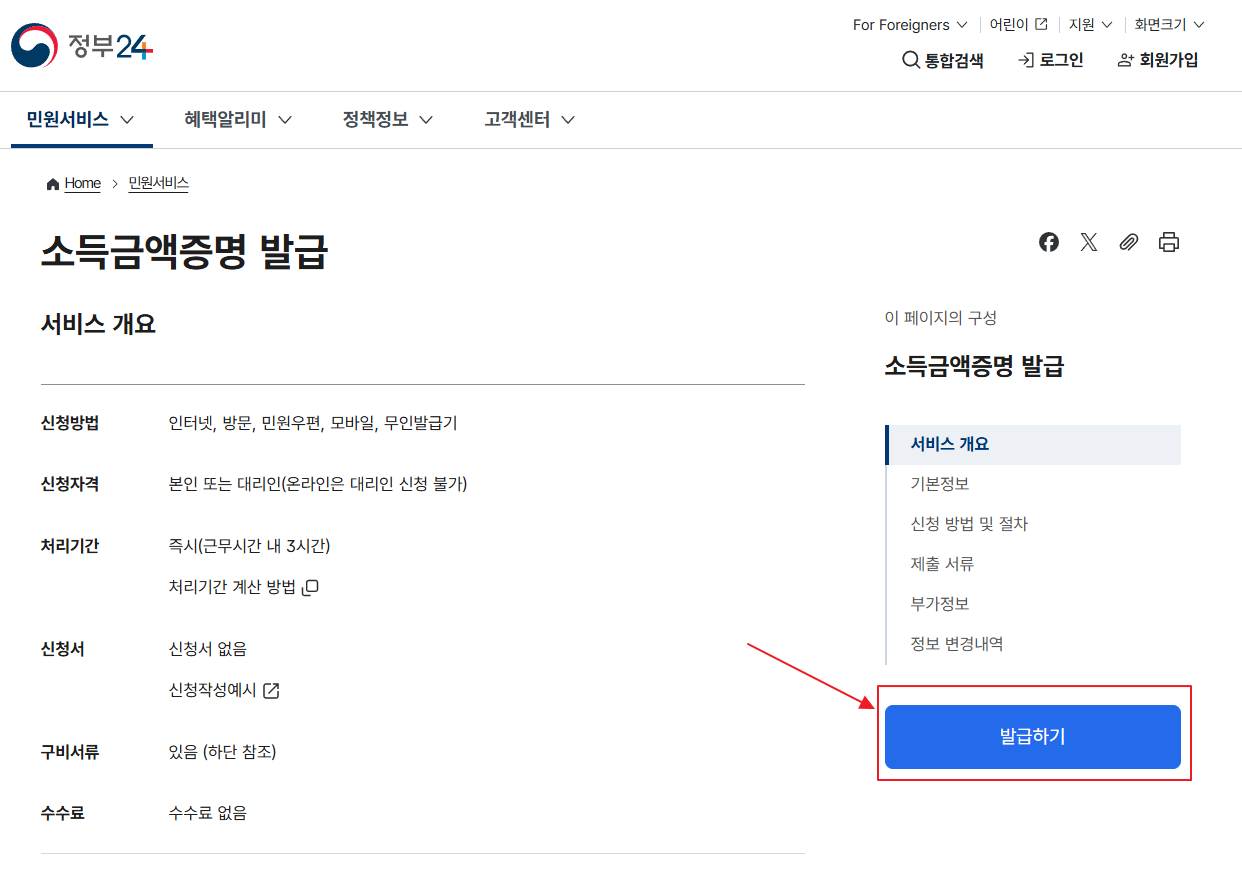Viewport: 1242px width, 894px height.
Task: Click text 즉시(근무시간 내 3시간)
Action: click(x=250, y=546)
